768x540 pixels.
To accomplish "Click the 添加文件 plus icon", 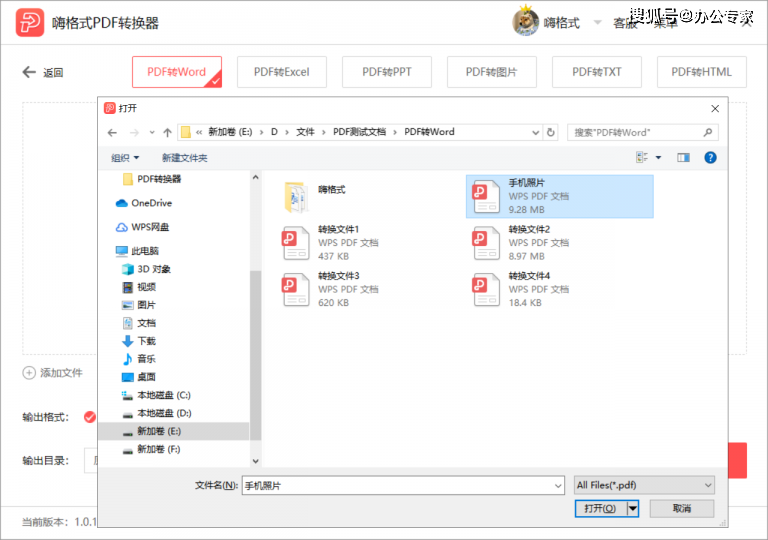I will point(29,373).
